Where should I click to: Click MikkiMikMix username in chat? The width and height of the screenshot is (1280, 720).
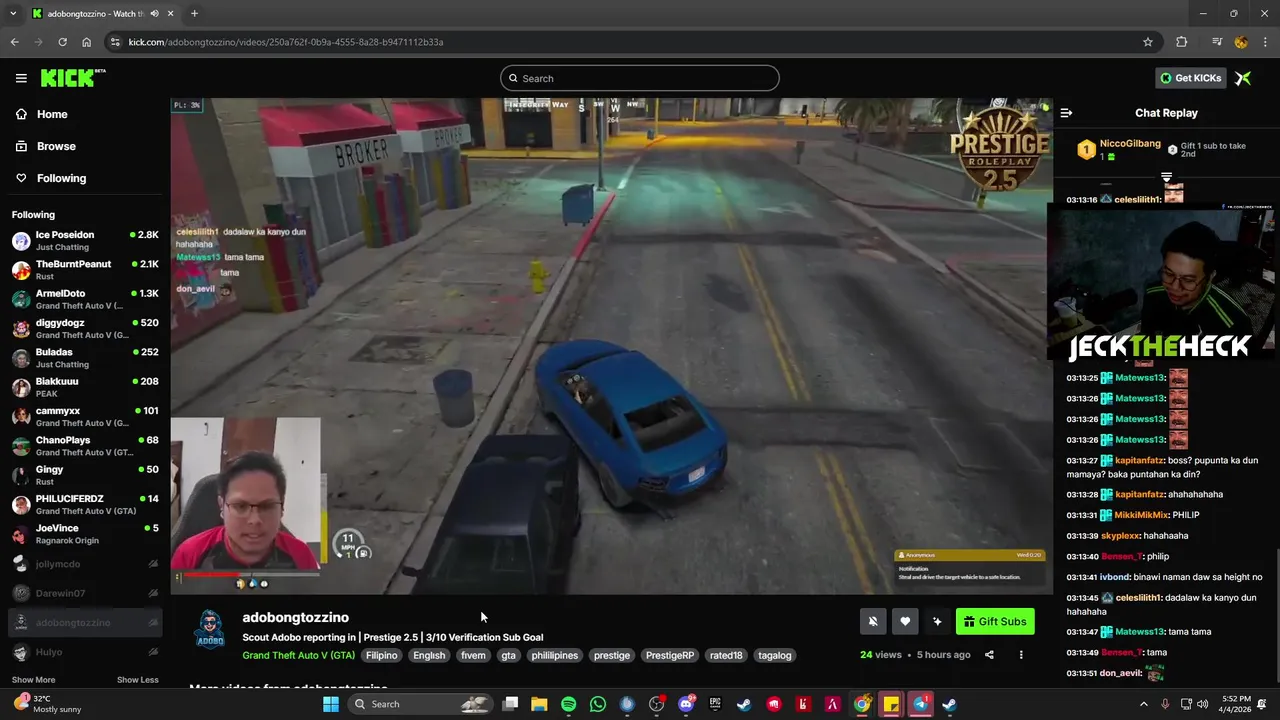[1142, 515]
